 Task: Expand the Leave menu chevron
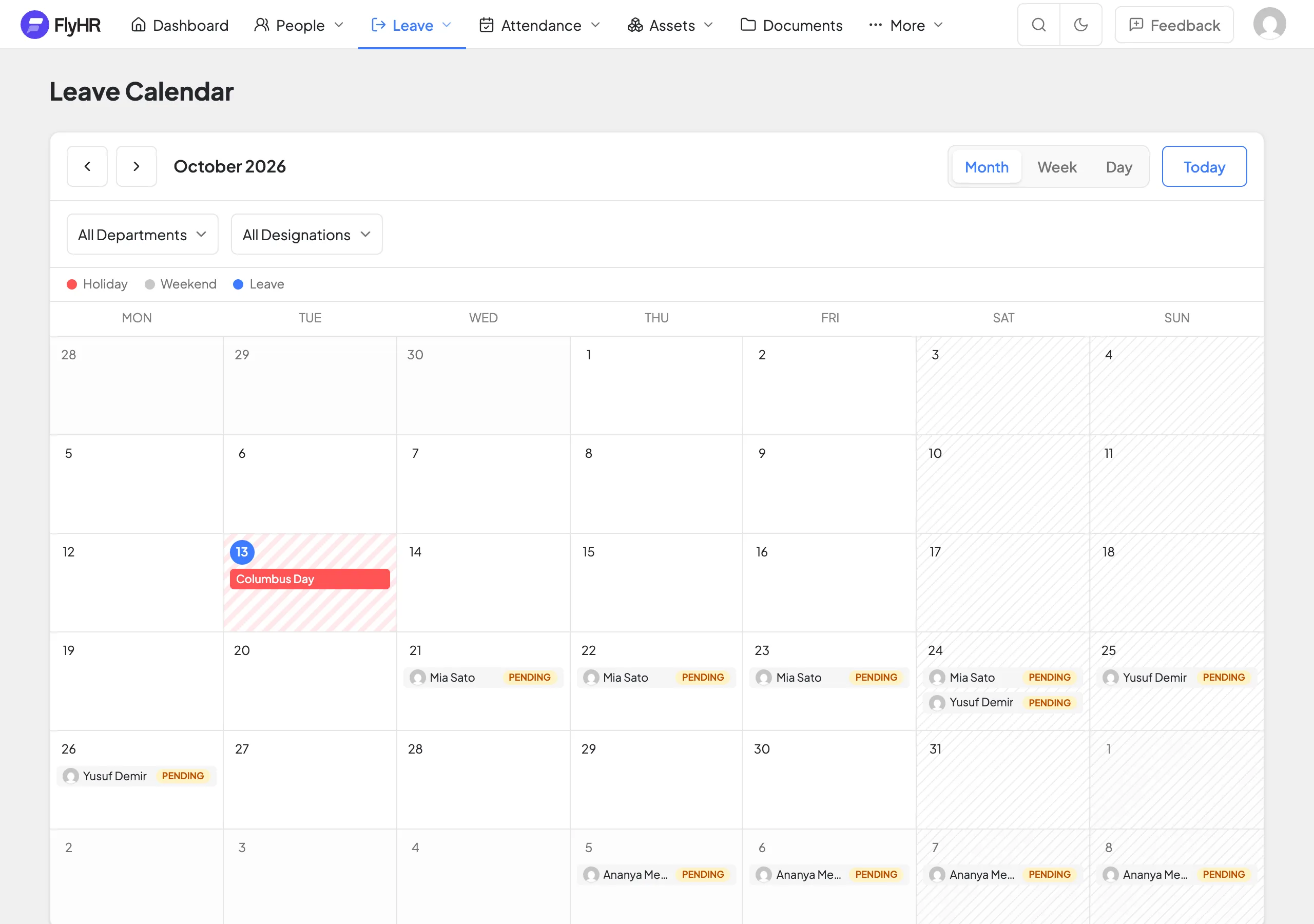(x=447, y=25)
